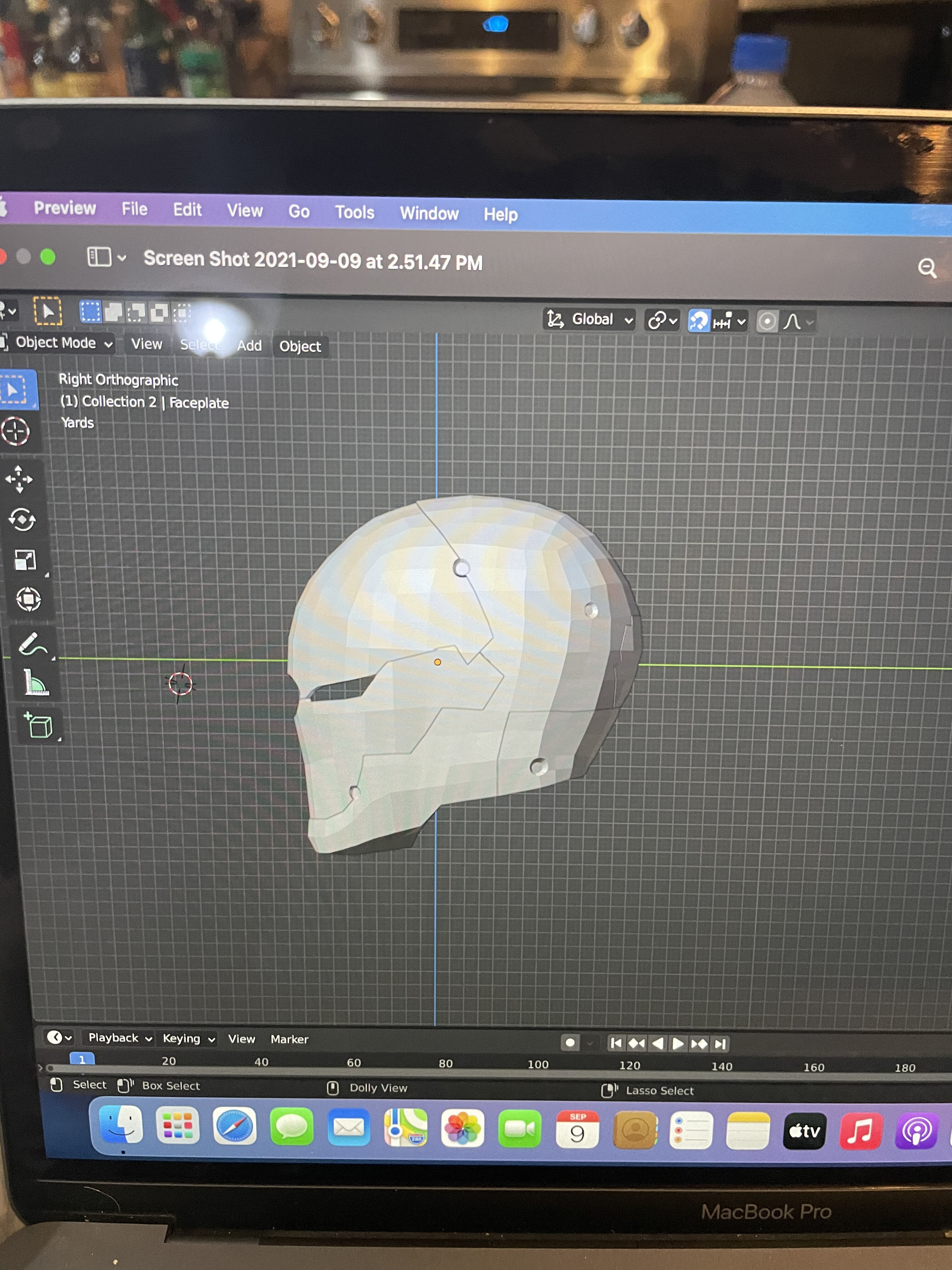Choose the Move tool
952x1270 pixels.
tap(19, 479)
